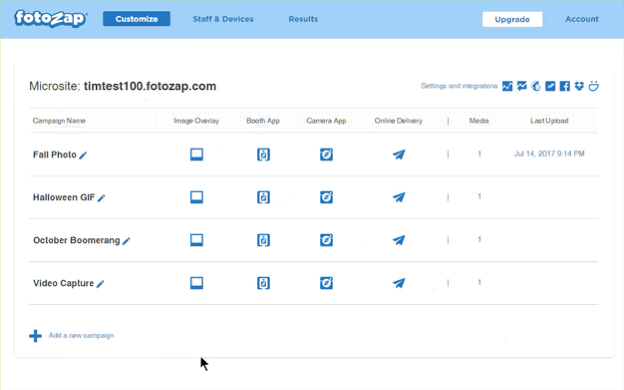The height and width of the screenshot is (390, 624).
Task: Open Booth App for October Boomerang
Action: [x=263, y=240]
